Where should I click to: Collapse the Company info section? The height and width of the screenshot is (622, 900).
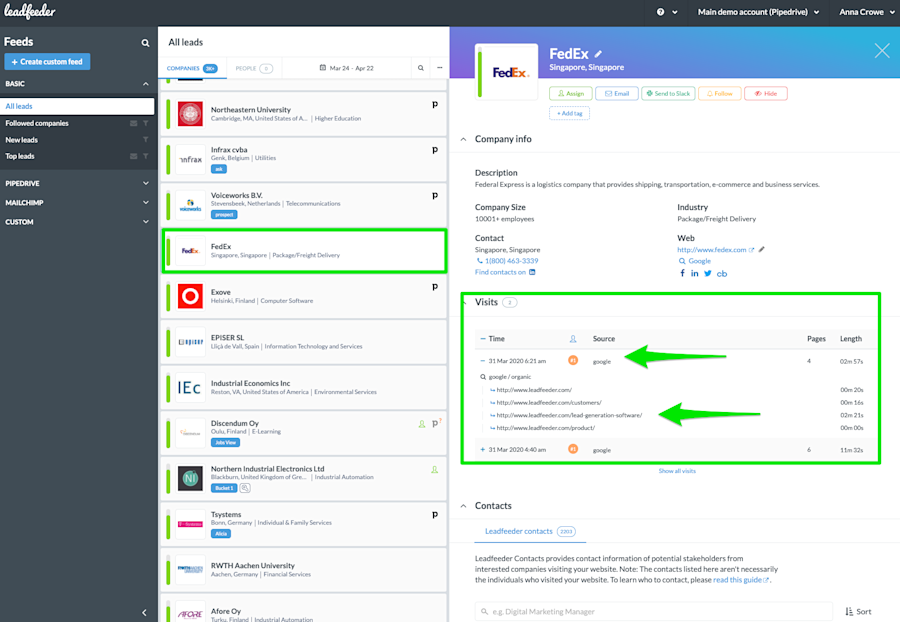(x=463, y=139)
